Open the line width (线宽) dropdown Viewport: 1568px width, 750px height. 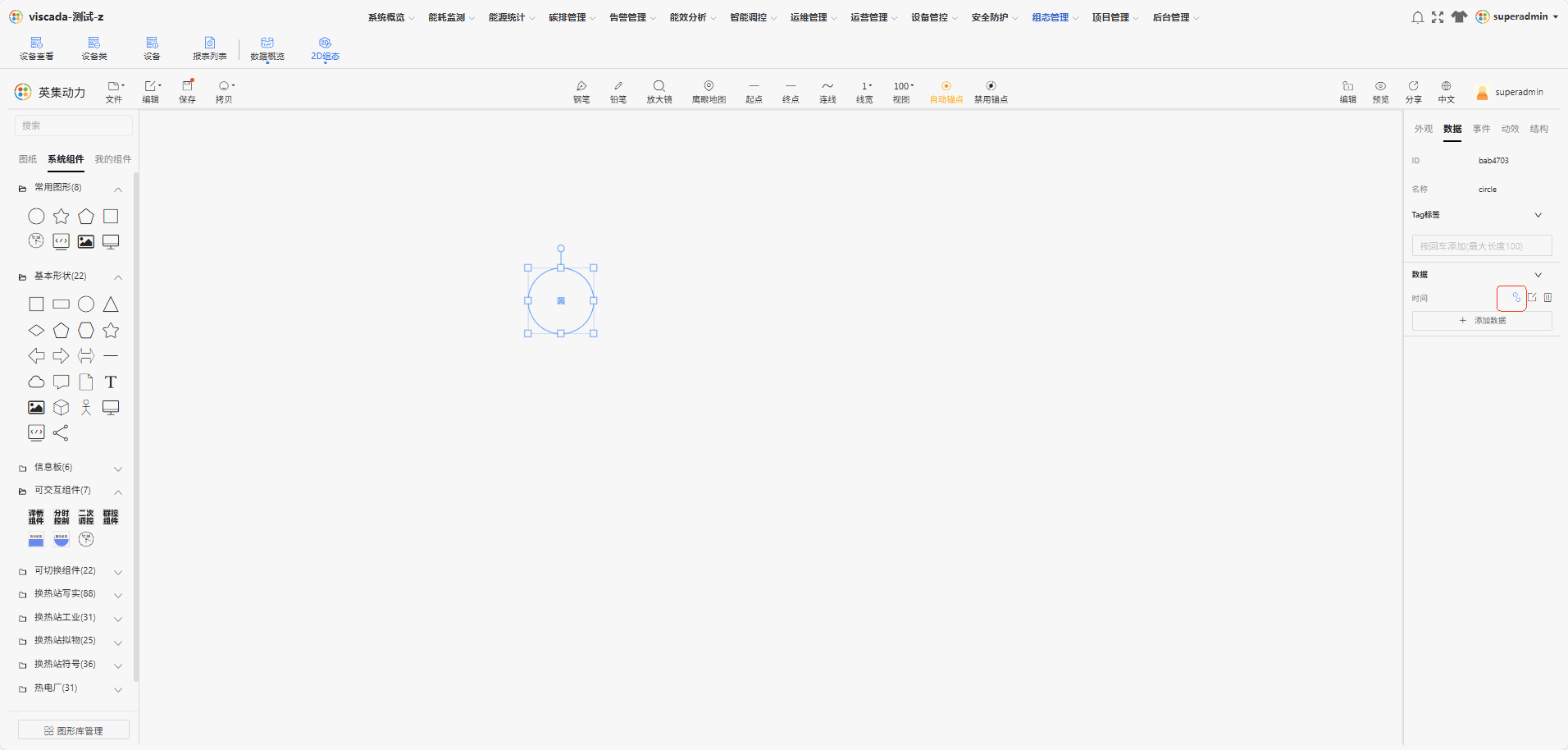tap(864, 92)
